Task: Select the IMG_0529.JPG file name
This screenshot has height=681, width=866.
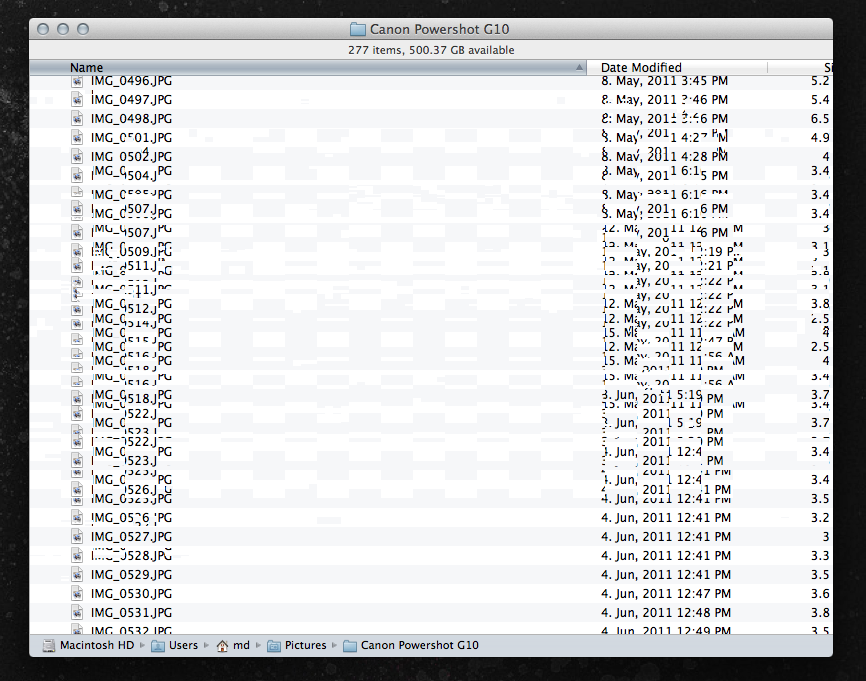Action: 131,574
